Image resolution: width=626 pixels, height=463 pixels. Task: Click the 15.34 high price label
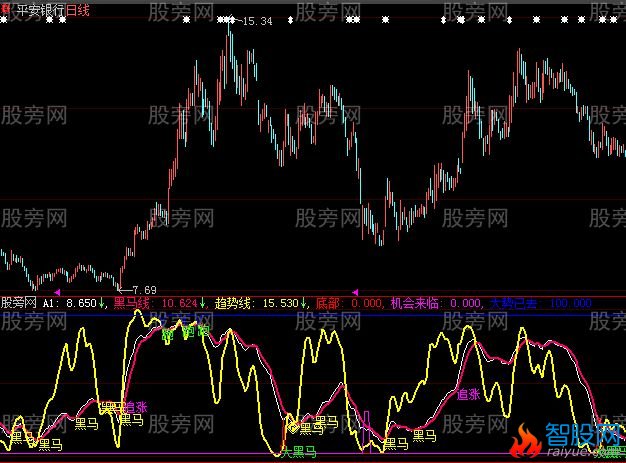pyautogui.click(x=258, y=21)
